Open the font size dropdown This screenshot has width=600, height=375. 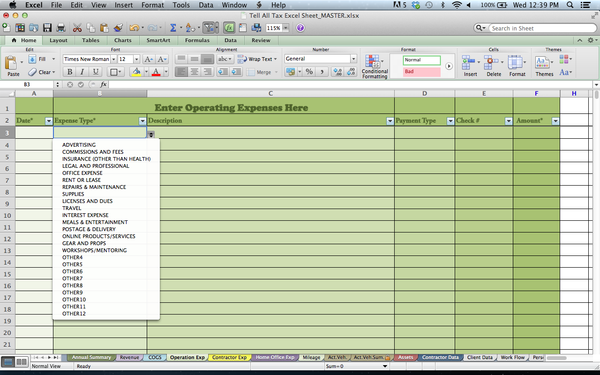coord(136,59)
